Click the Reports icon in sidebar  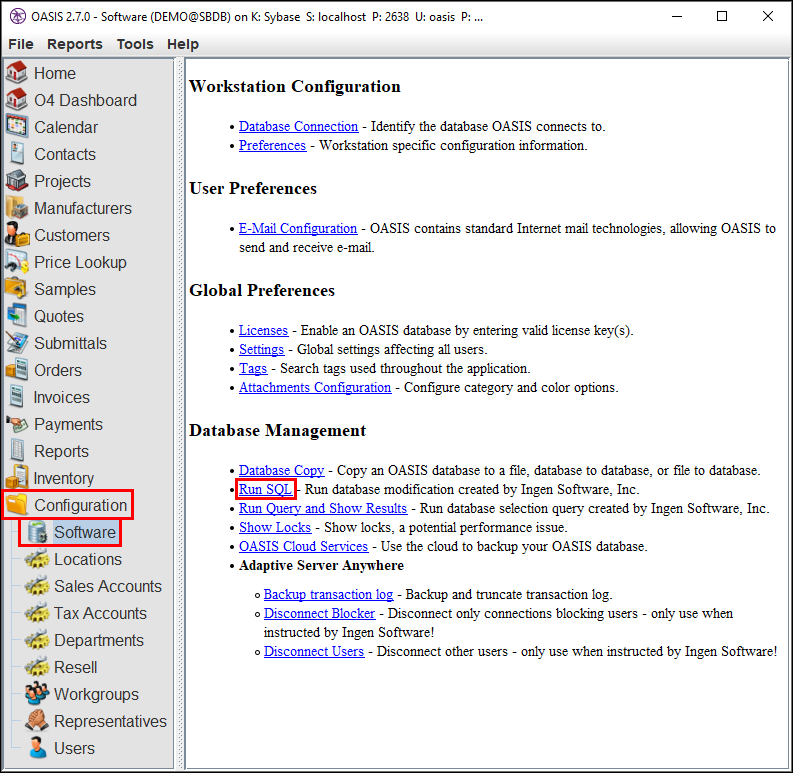coord(17,451)
